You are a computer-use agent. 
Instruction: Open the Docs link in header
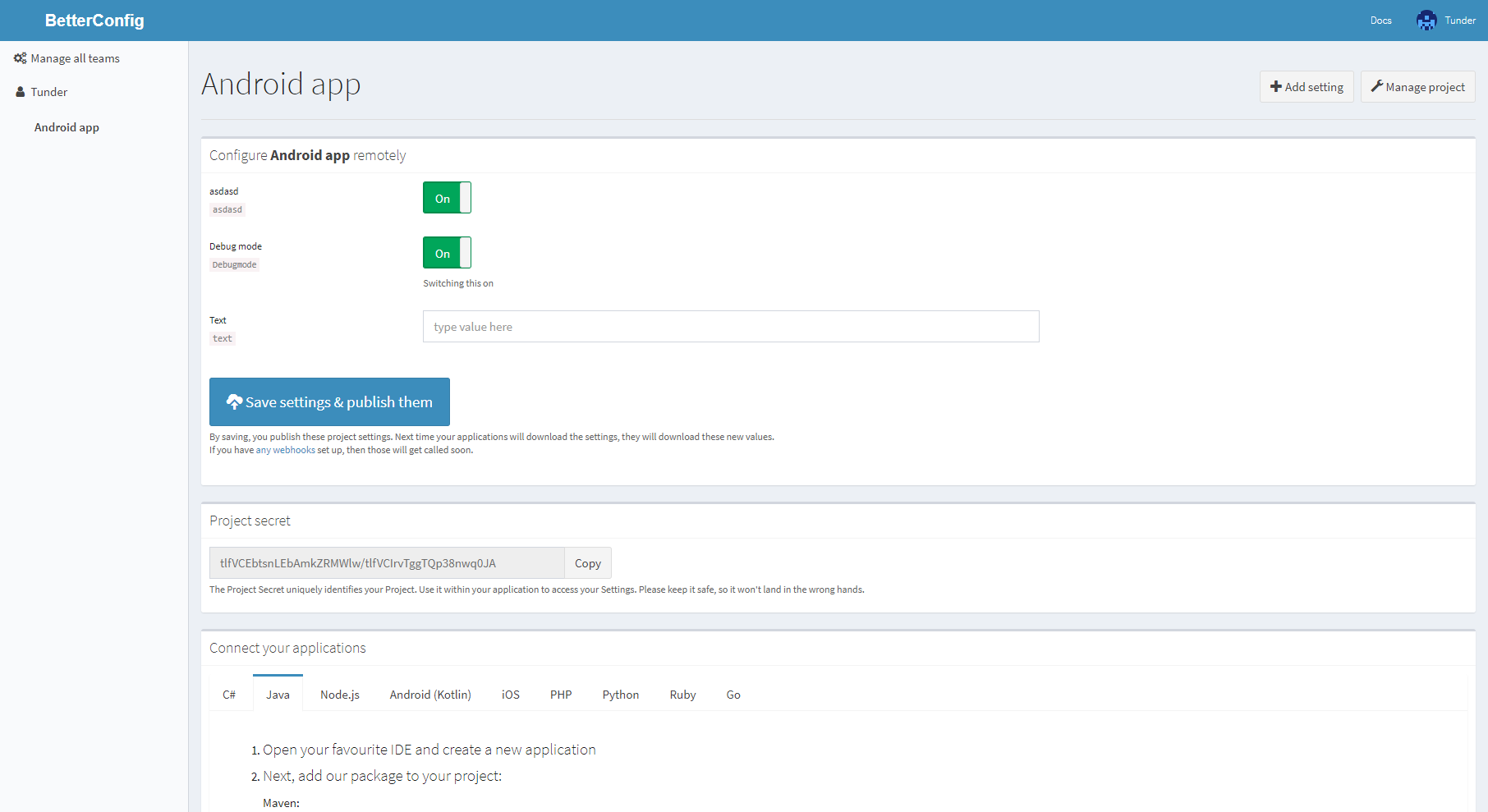[1380, 21]
